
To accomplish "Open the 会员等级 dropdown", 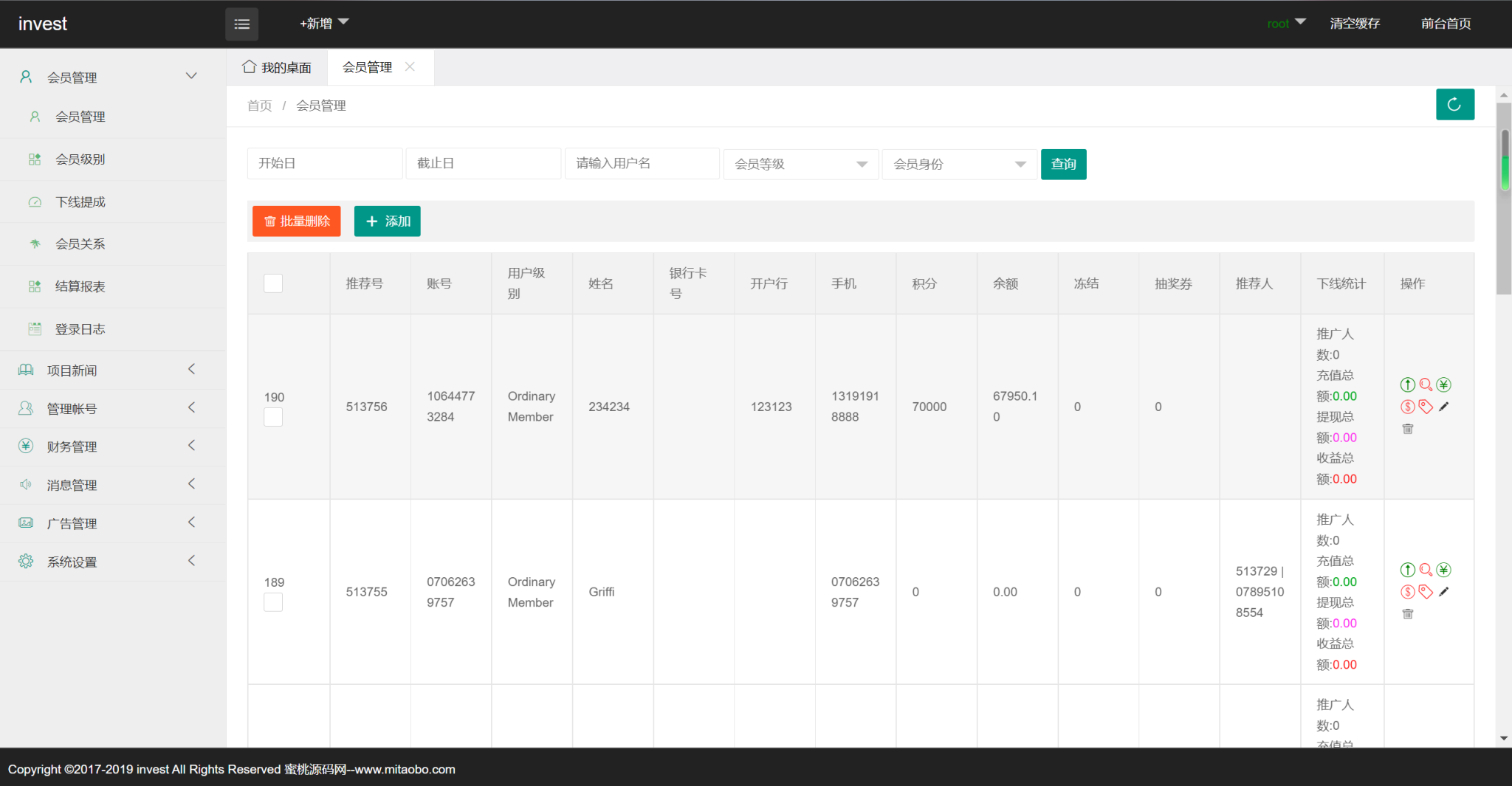I will pos(800,164).
